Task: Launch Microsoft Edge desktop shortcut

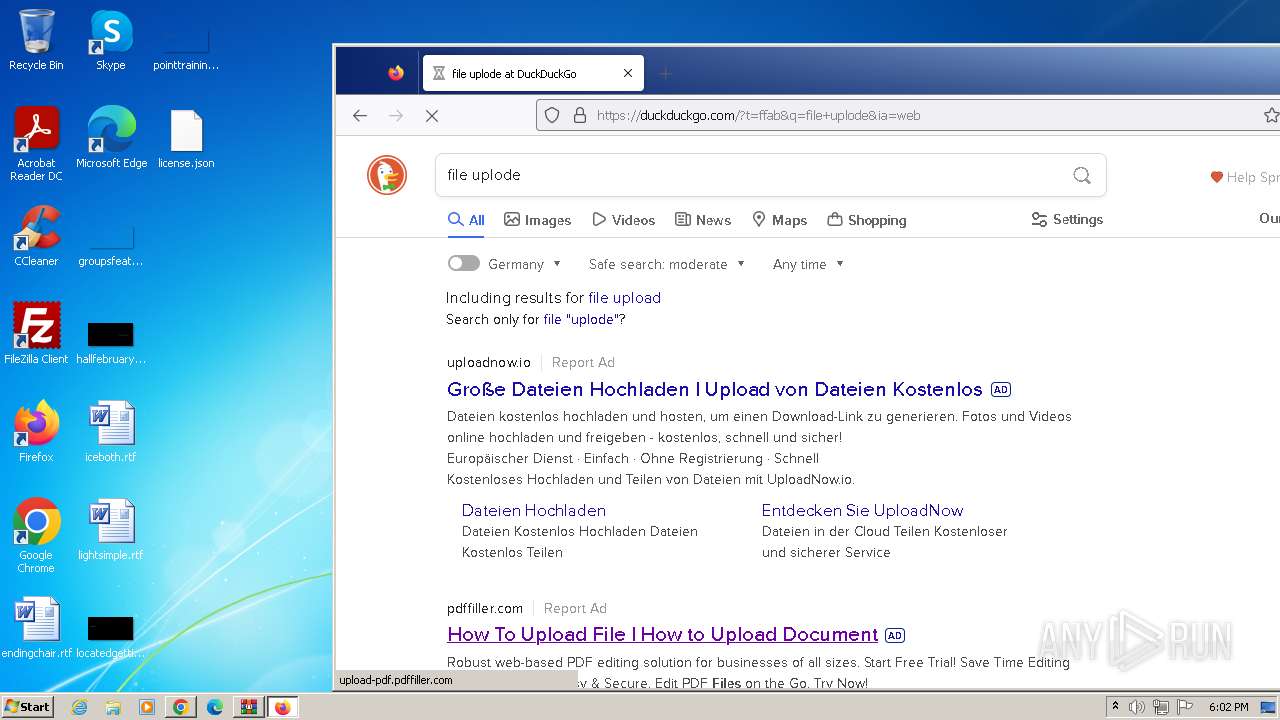Action: tap(111, 138)
